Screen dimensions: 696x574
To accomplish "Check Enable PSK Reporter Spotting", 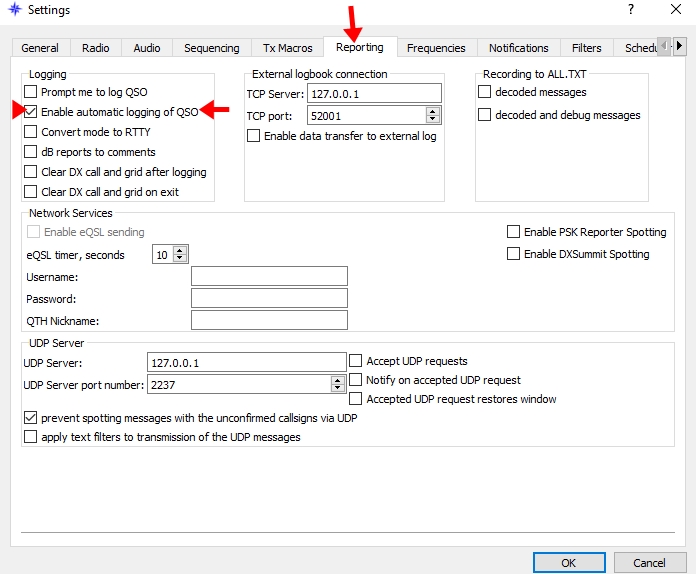I will click(x=514, y=232).
